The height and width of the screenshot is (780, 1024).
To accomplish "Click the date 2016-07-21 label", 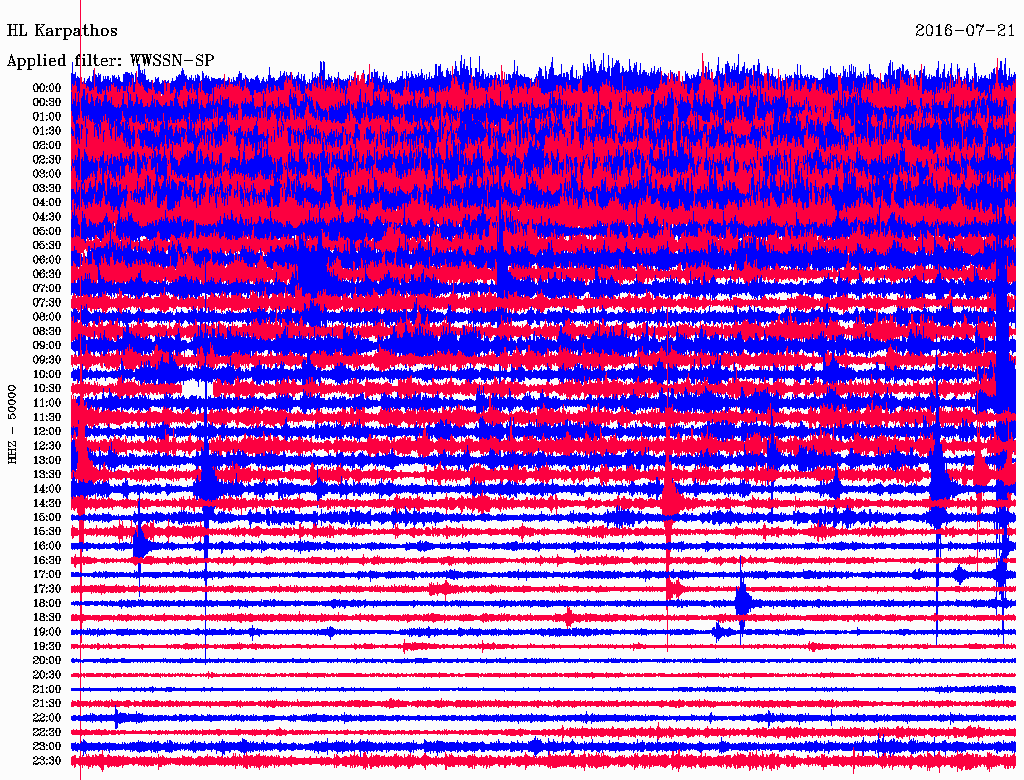I will 965,31.
